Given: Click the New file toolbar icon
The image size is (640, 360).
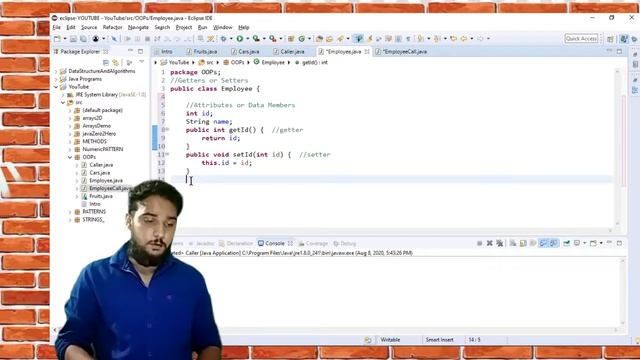Looking at the screenshot, I should [57, 38].
